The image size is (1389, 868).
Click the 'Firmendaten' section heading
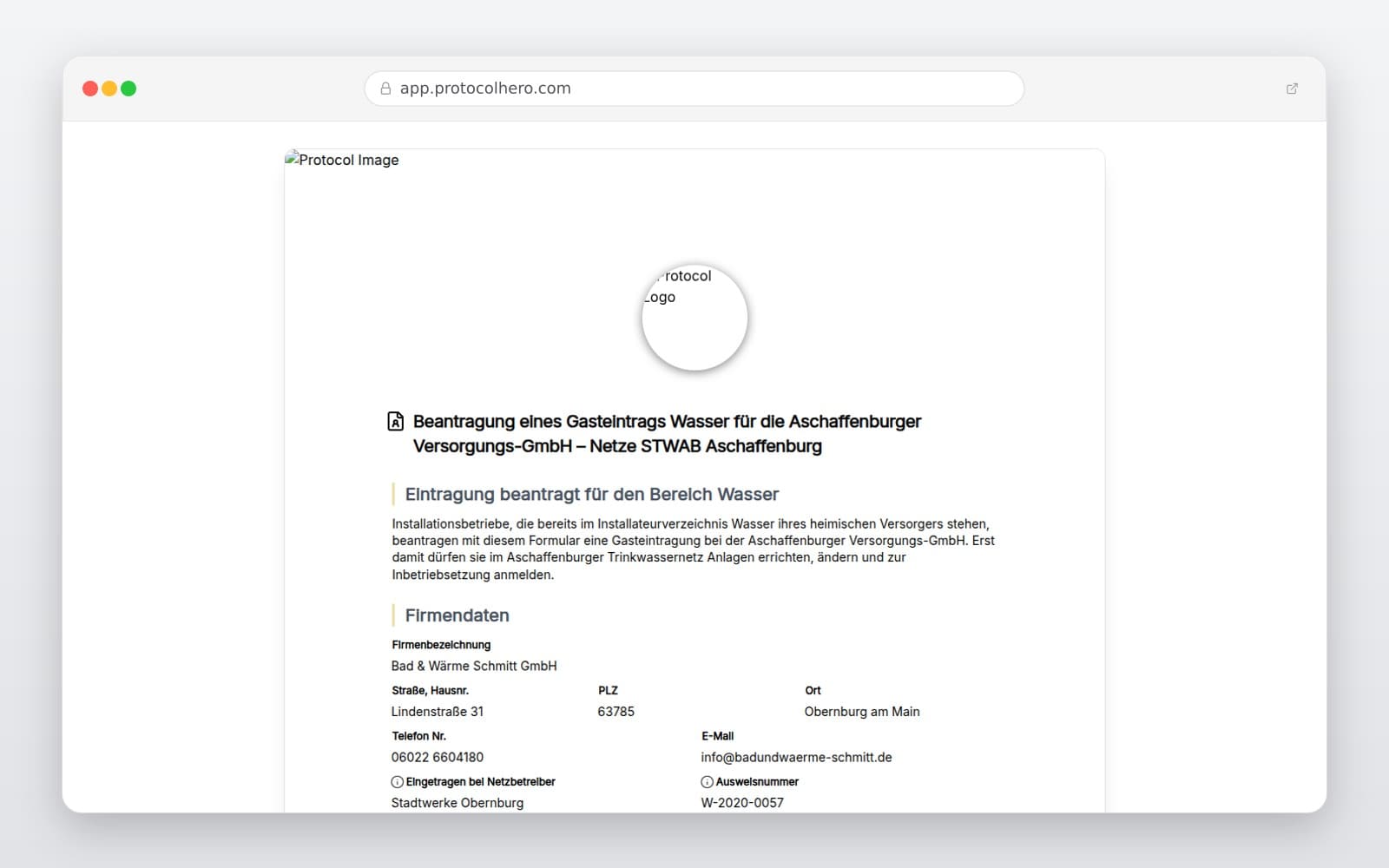(x=457, y=615)
